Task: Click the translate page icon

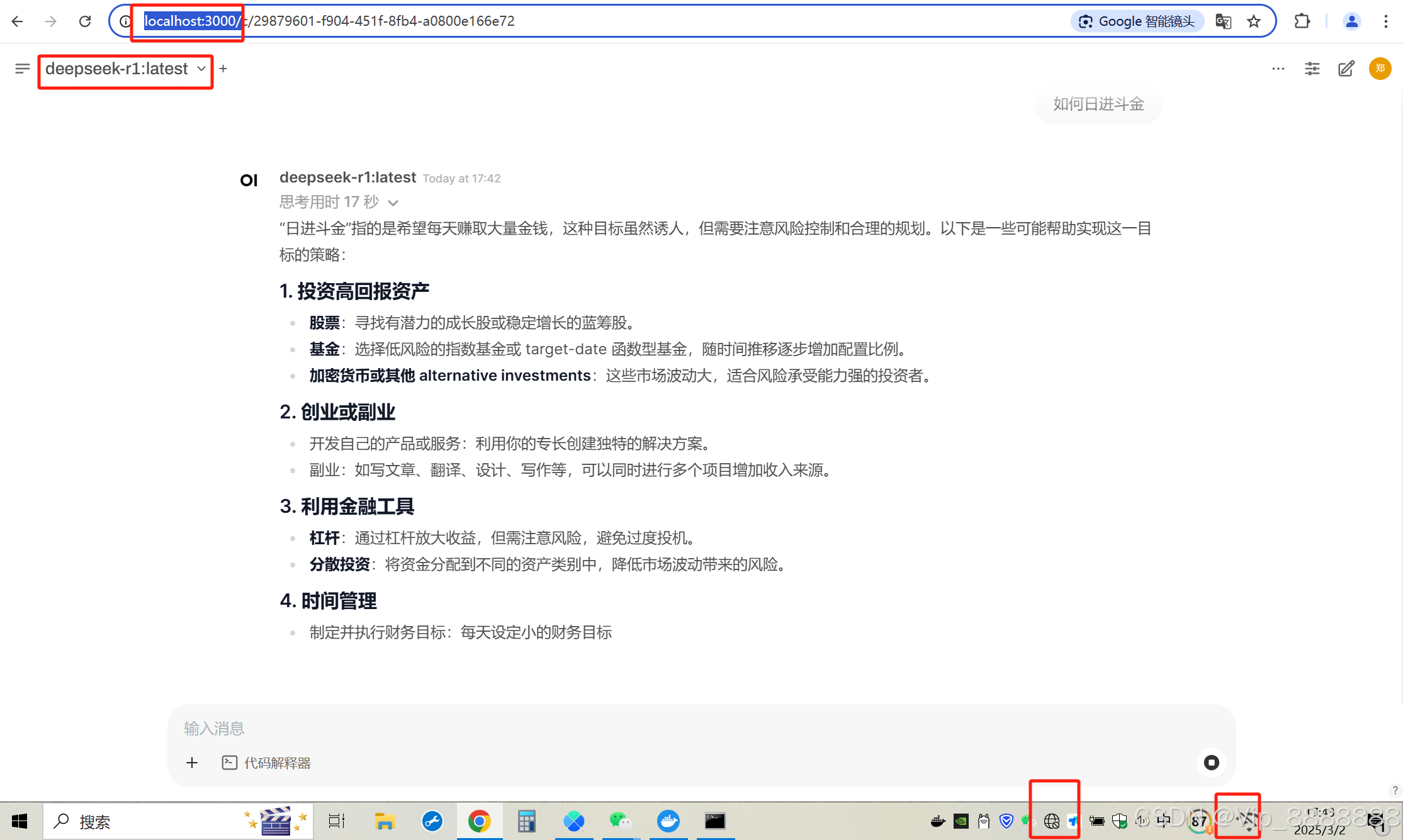Action: [1223, 21]
